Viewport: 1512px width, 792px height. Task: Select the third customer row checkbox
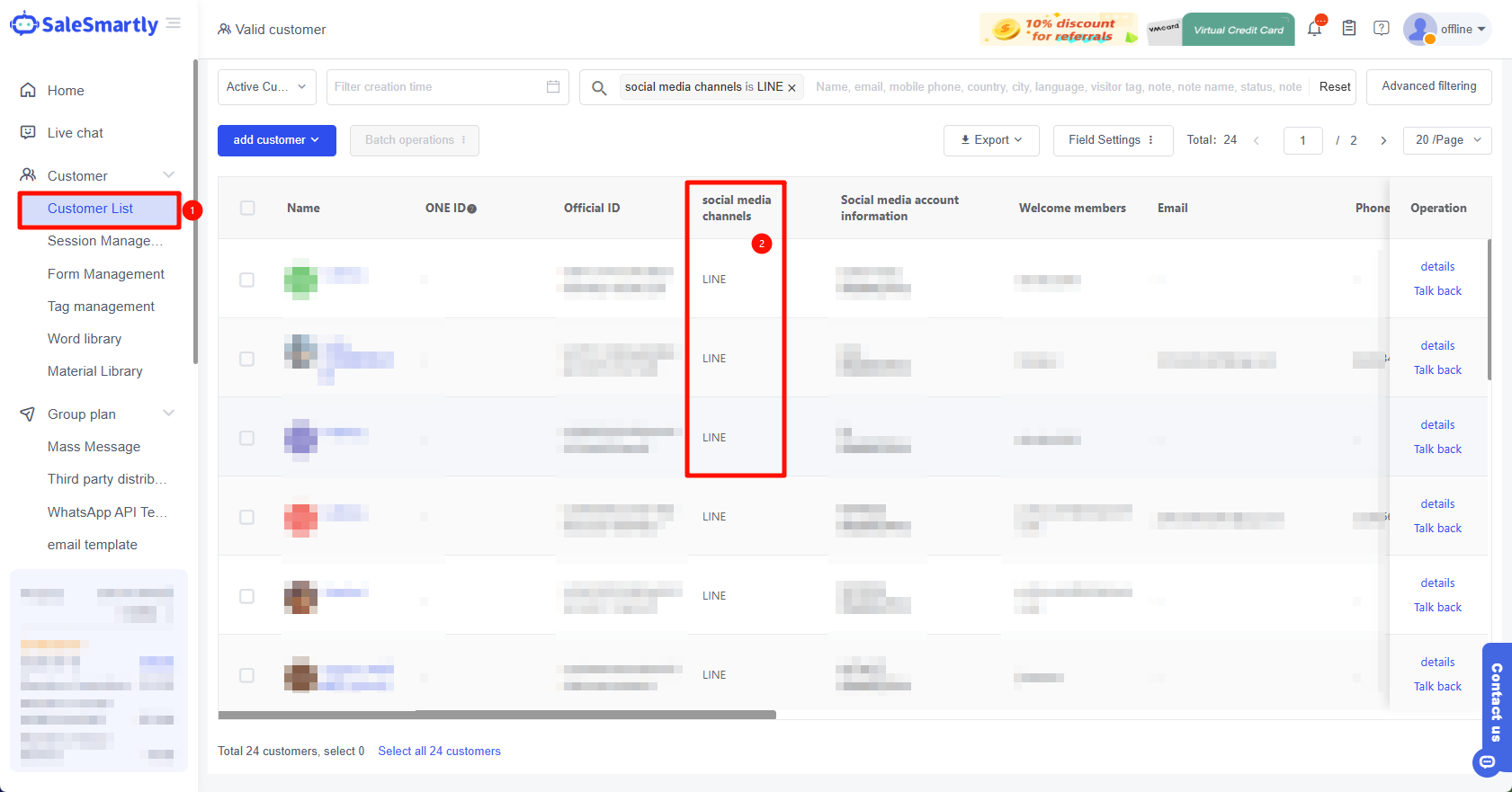[x=247, y=438]
